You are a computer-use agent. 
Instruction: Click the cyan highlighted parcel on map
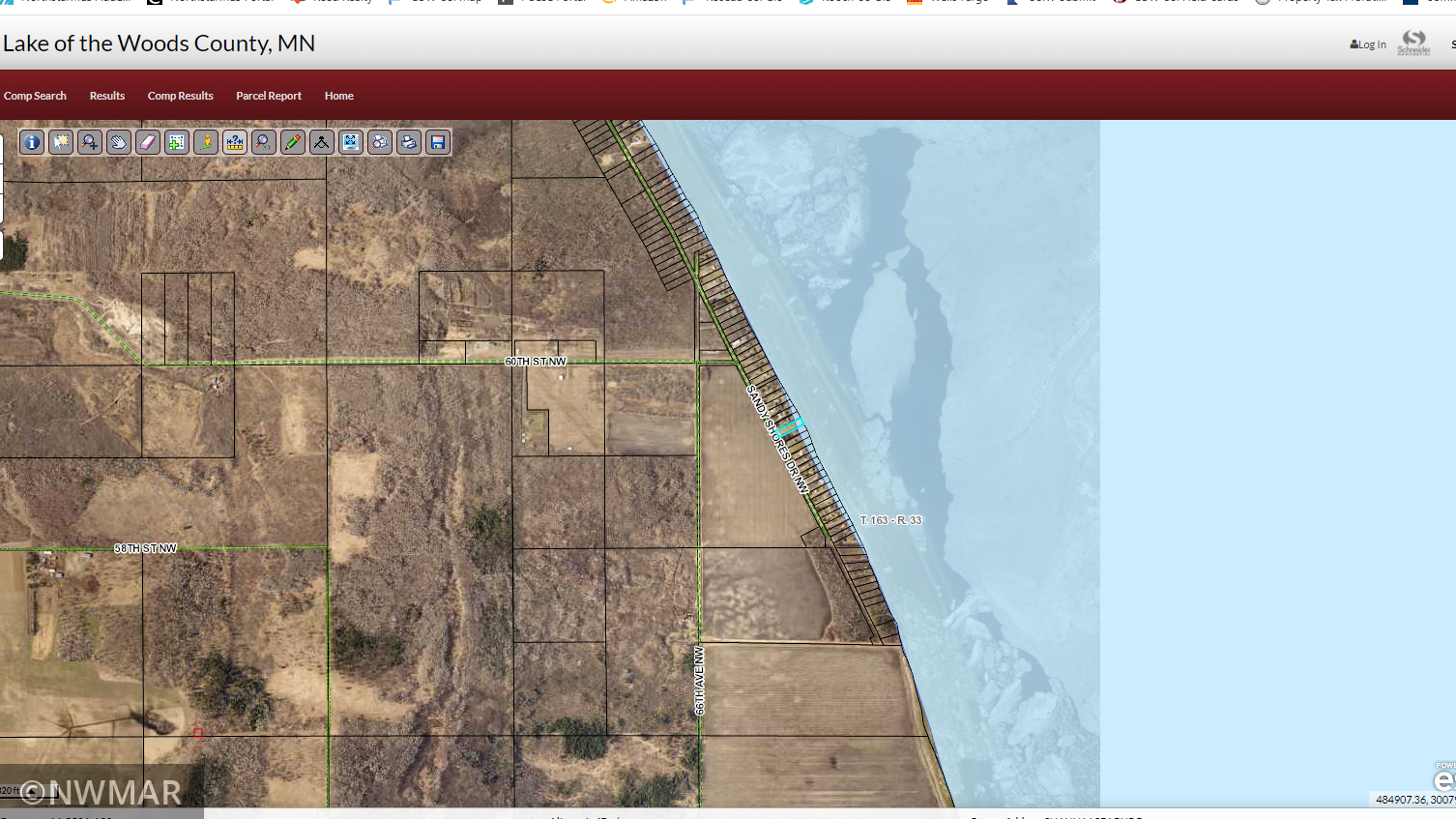(x=791, y=425)
